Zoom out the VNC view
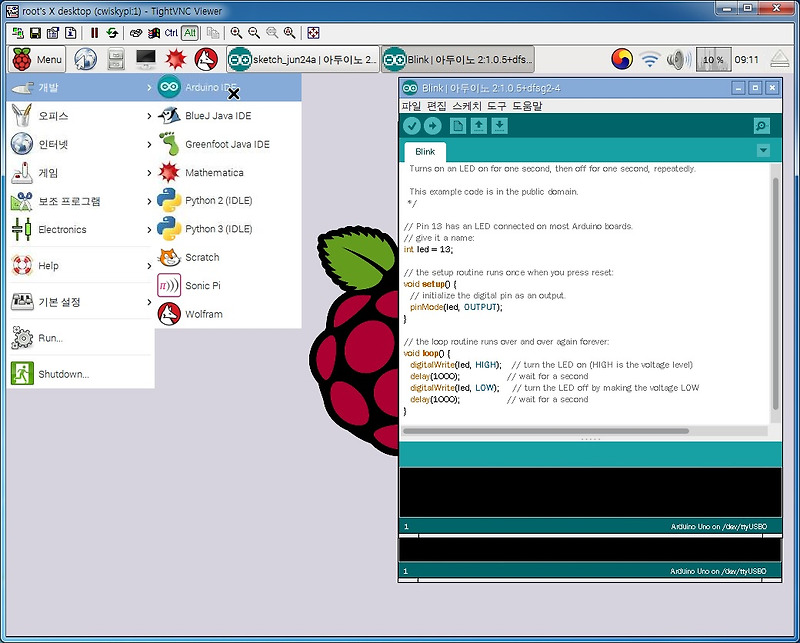Image resolution: width=800 pixels, height=643 pixels. (254, 33)
